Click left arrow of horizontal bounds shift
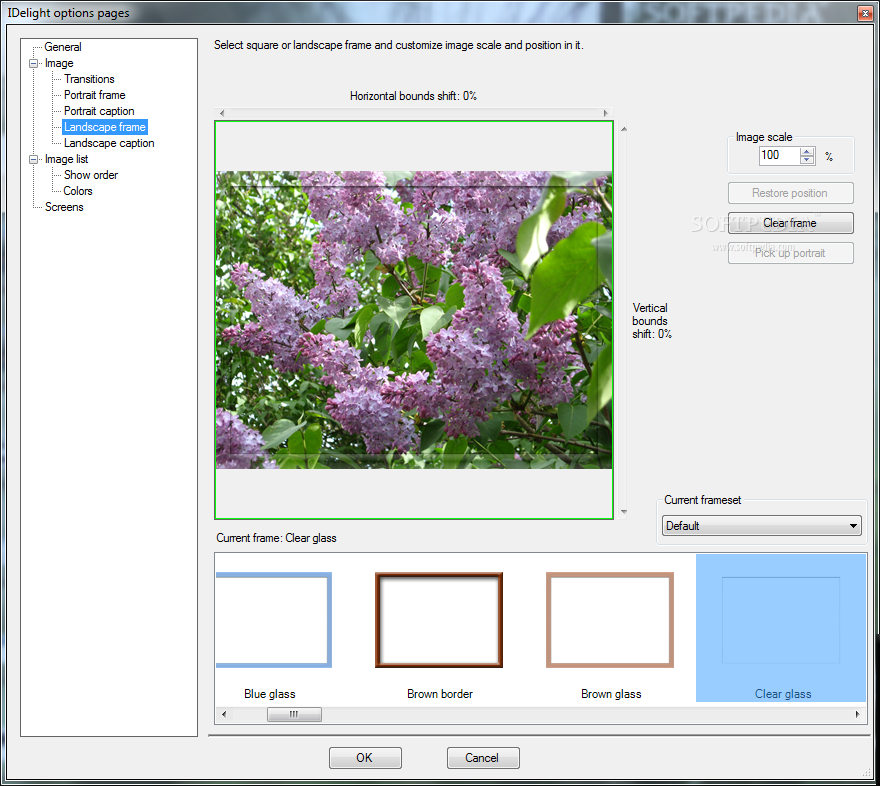880x786 pixels. pyautogui.click(x=222, y=113)
